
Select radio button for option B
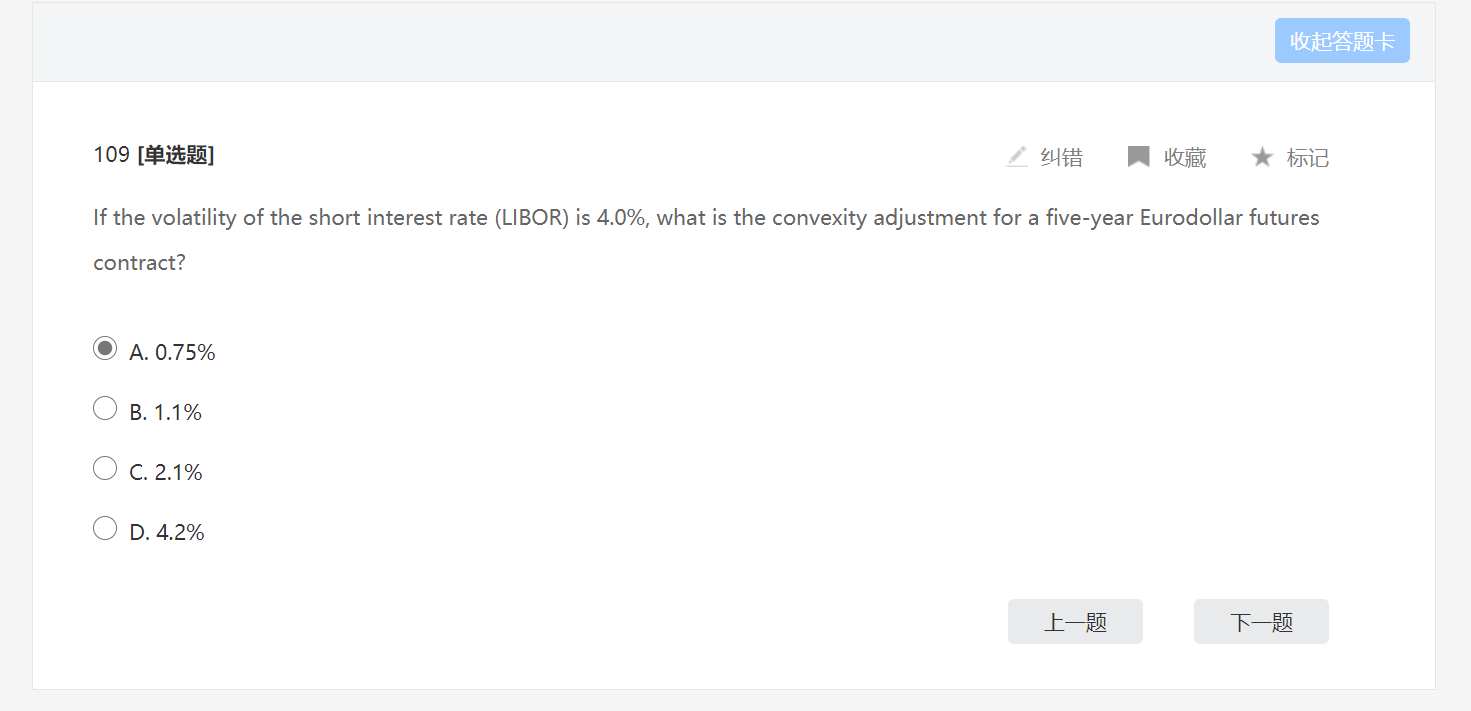(x=105, y=408)
